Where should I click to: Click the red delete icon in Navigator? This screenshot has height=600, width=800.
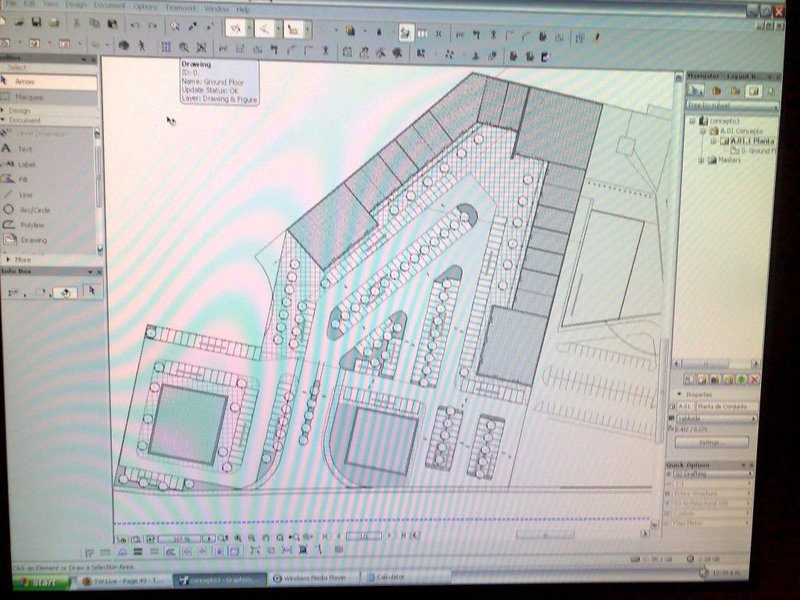[754, 379]
